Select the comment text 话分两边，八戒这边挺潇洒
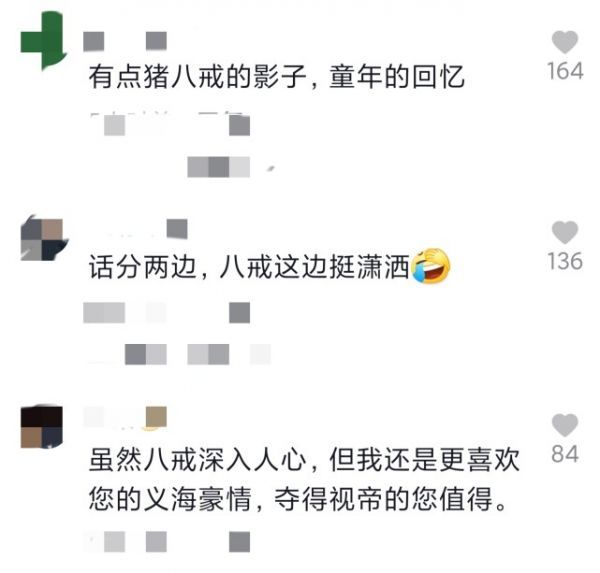600x573 pixels. coord(249,267)
